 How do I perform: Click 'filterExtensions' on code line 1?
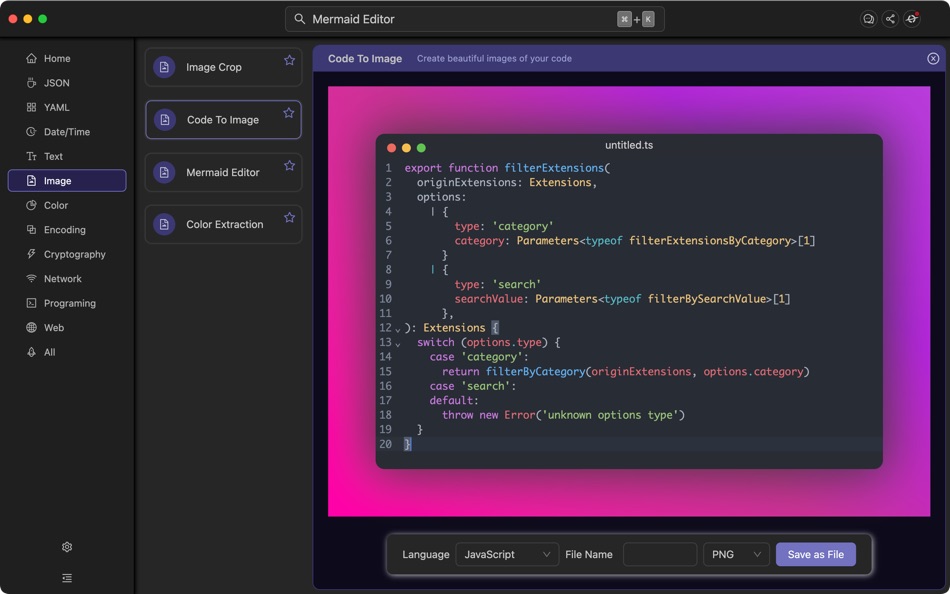[x=554, y=168]
